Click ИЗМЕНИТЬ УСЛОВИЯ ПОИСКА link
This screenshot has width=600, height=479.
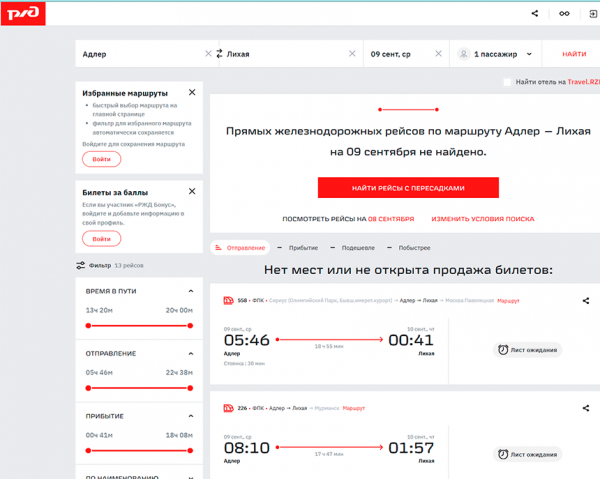[483, 219]
